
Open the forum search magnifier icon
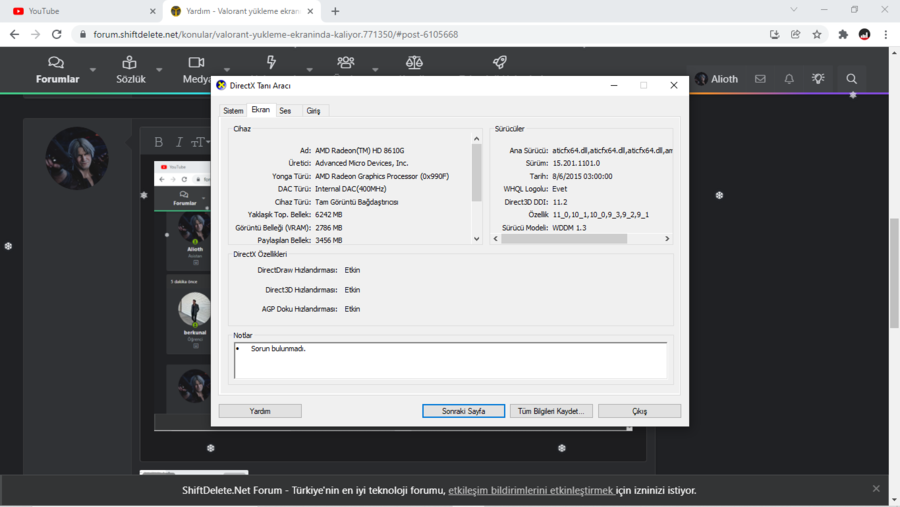click(x=851, y=79)
